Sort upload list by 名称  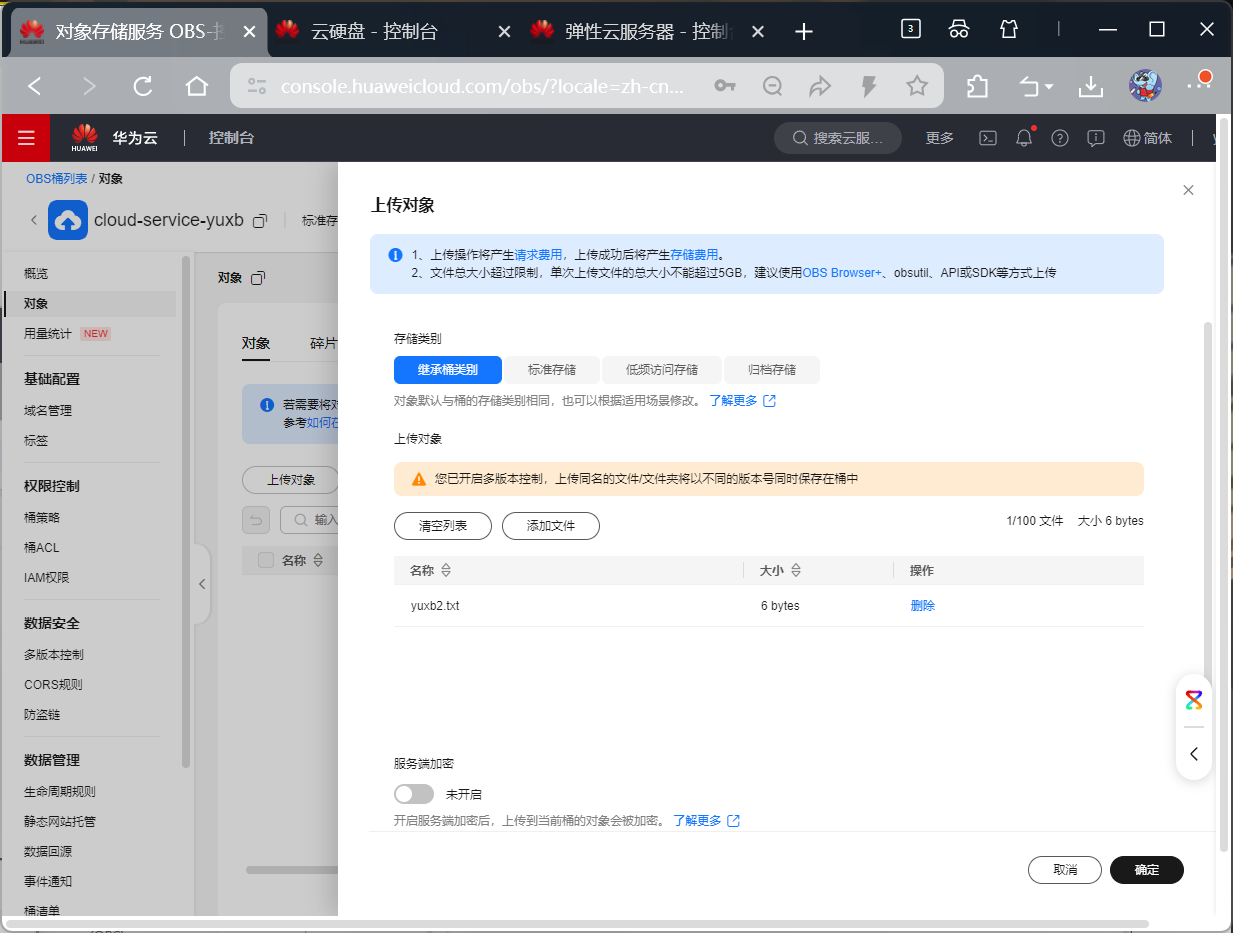tap(446, 570)
